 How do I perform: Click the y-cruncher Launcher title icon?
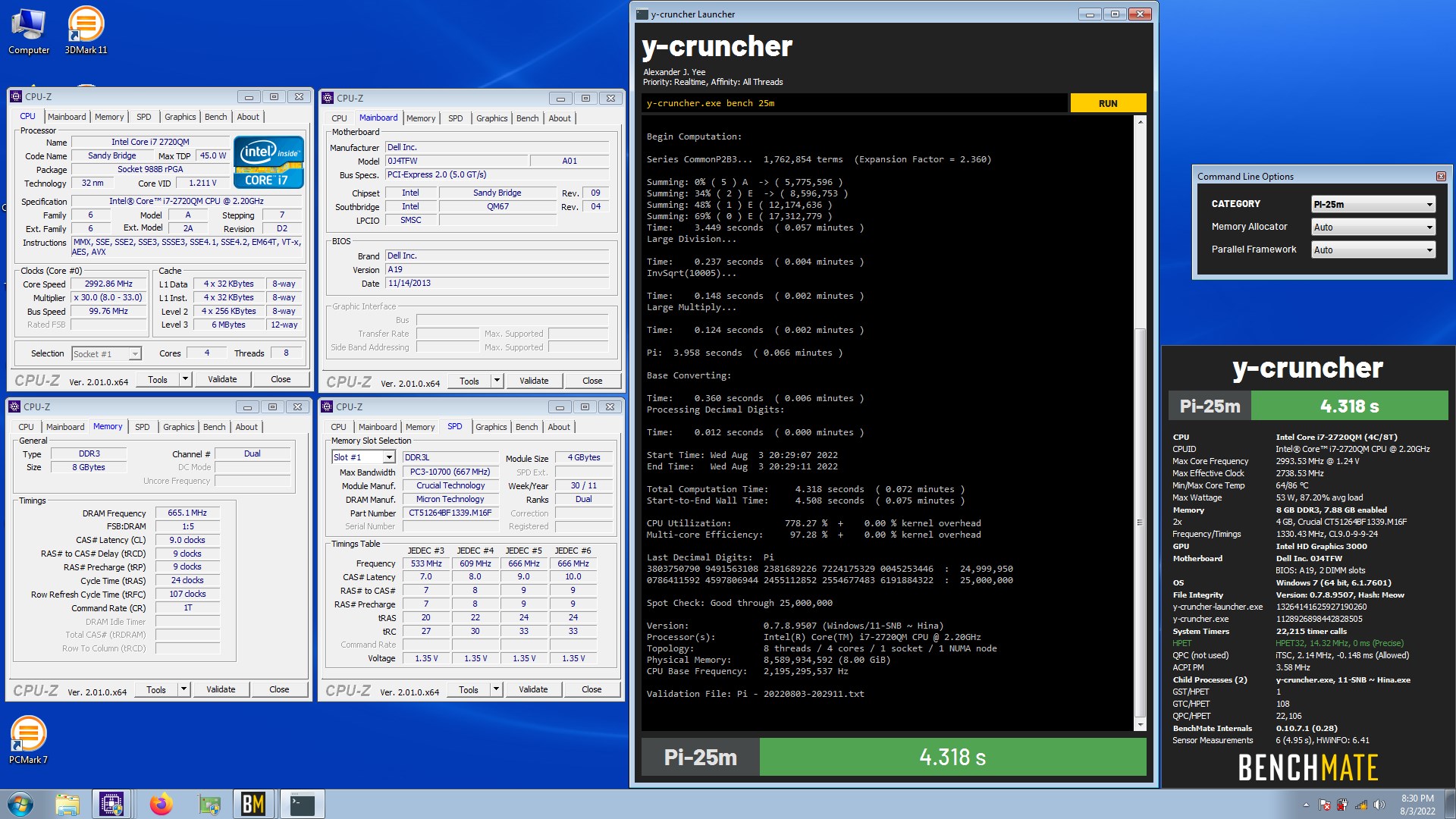tap(642, 14)
